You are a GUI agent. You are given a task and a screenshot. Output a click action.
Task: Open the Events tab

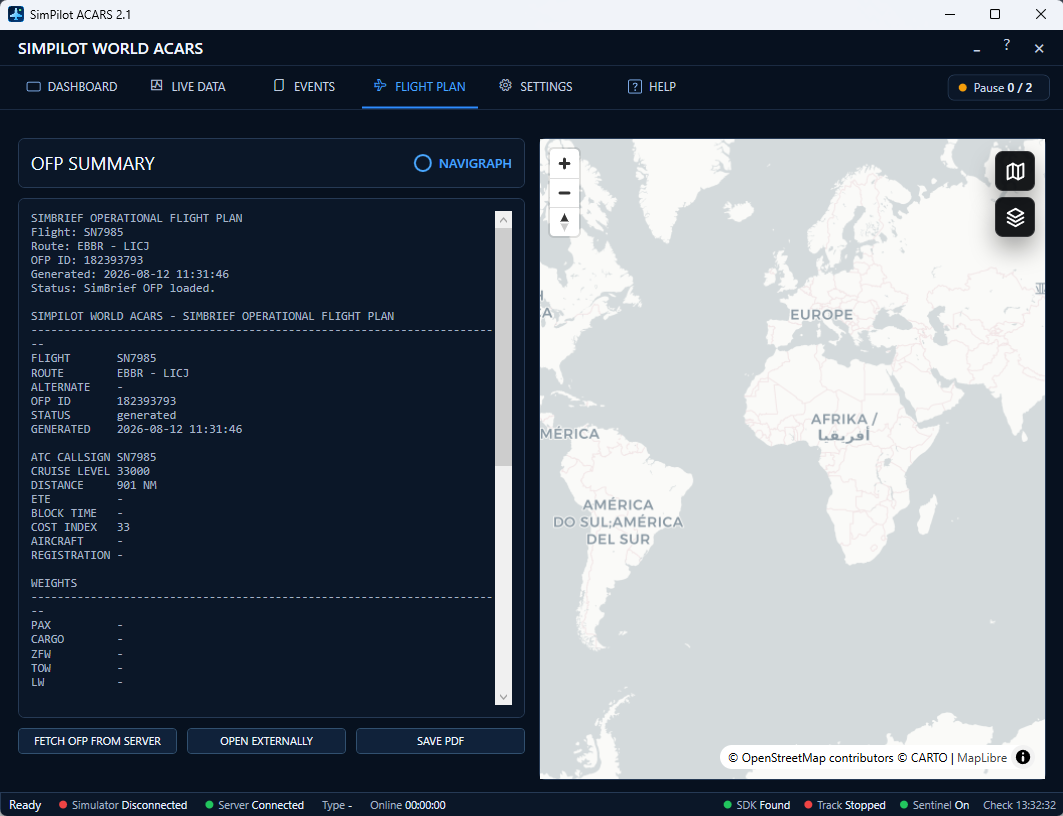click(304, 87)
